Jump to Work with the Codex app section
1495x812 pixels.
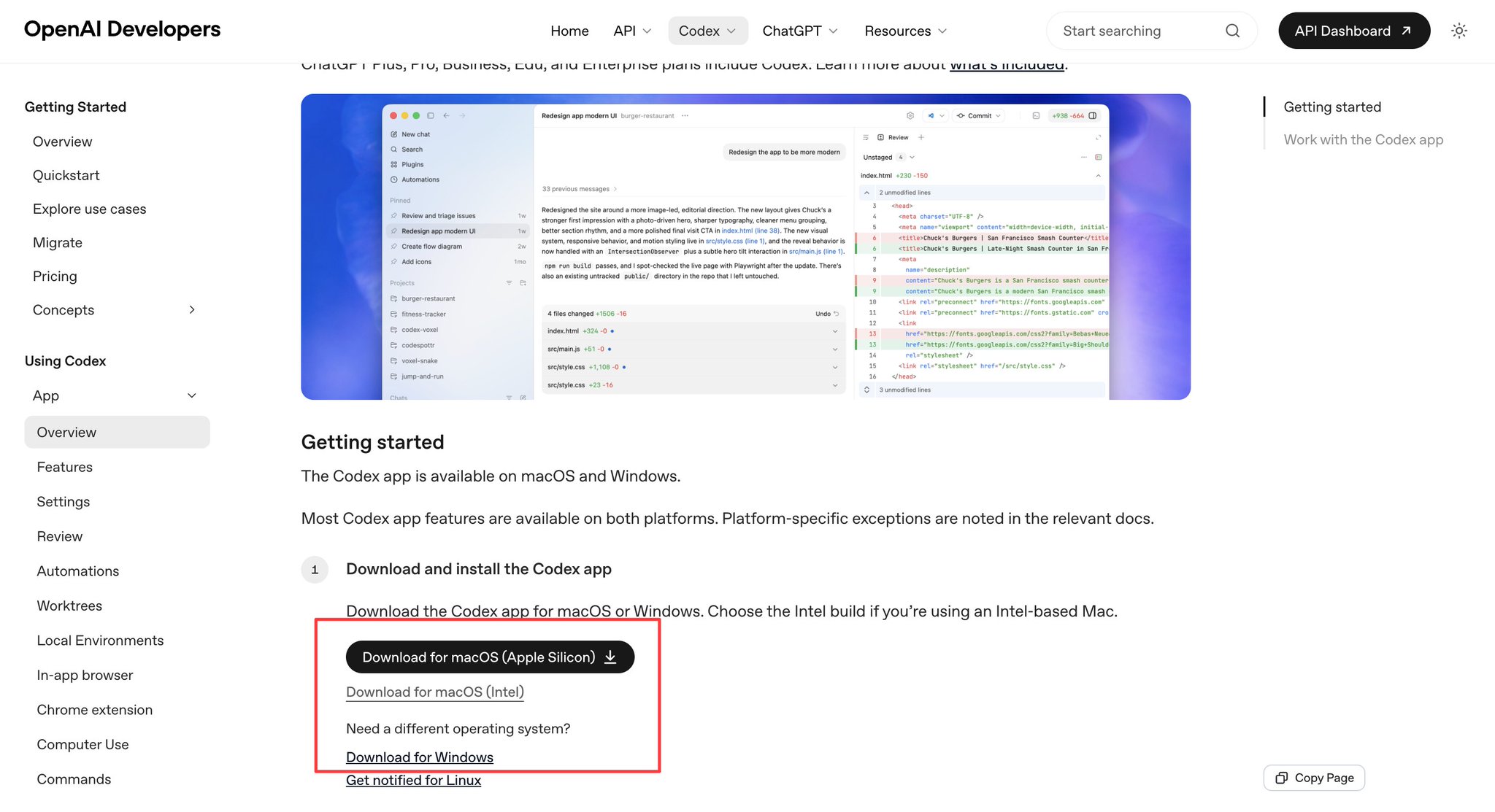point(1363,139)
